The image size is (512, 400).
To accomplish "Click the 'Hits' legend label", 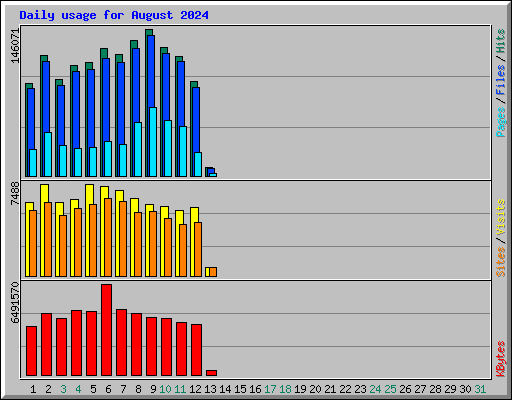I will 501,41.
